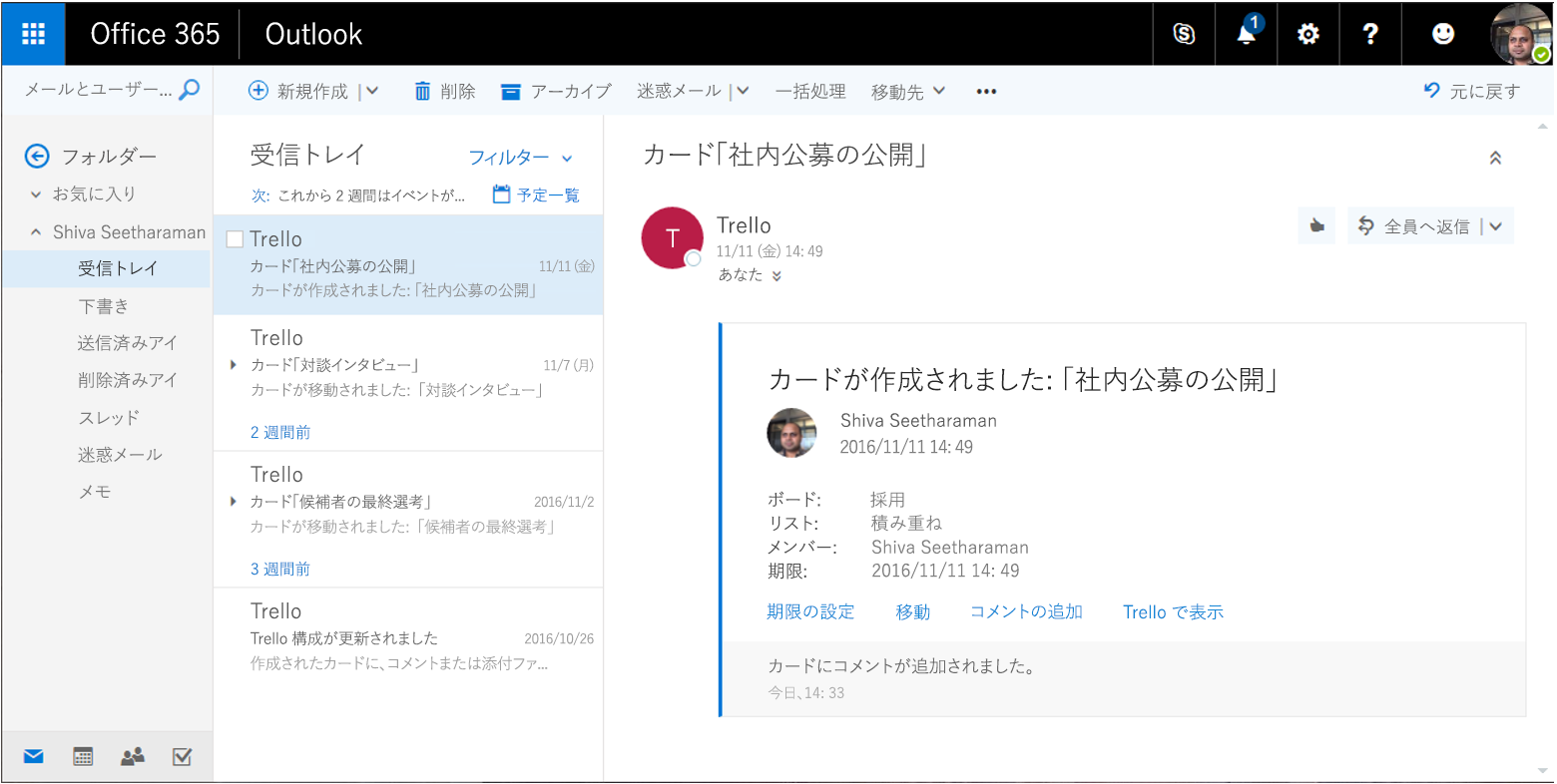Open the フィルター dropdown
This screenshot has width=1557, height=784.
coord(521,158)
